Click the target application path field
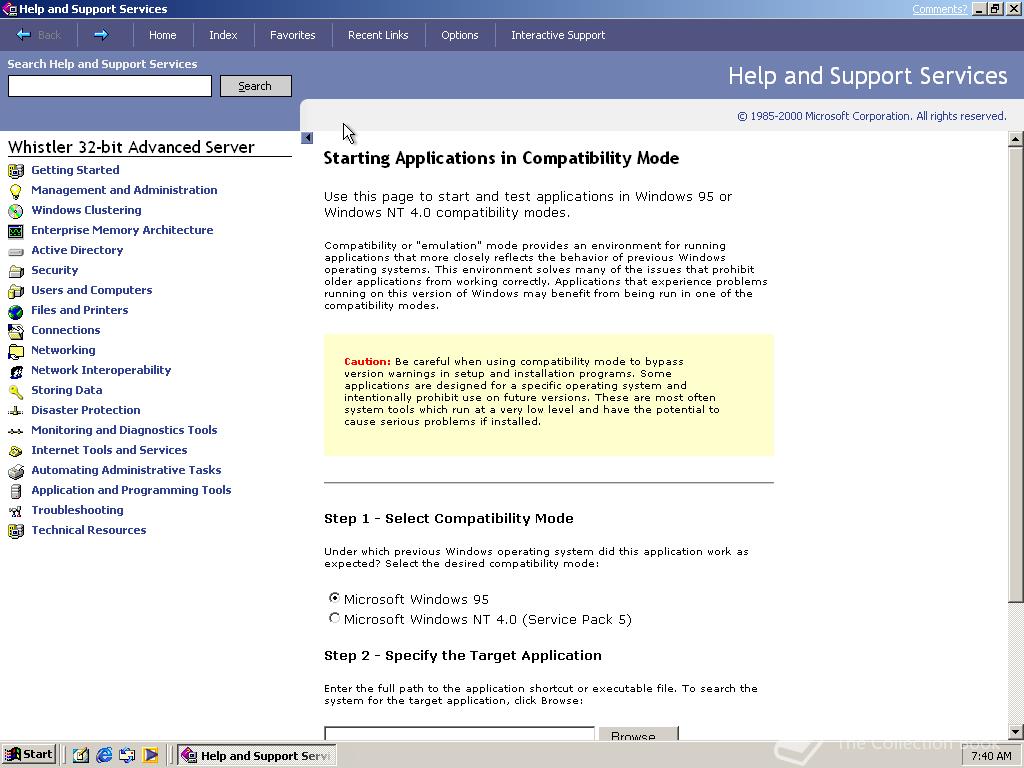 click(459, 733)
